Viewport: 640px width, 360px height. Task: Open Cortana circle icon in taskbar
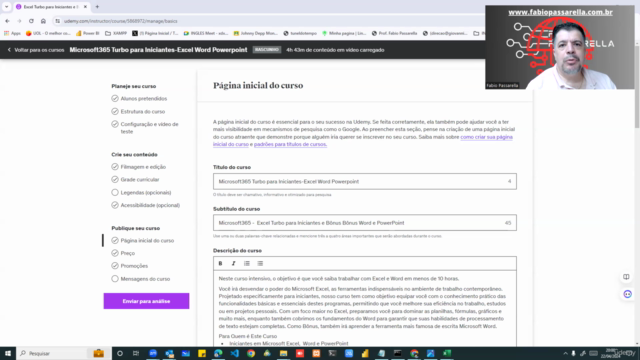click(120, 353)
